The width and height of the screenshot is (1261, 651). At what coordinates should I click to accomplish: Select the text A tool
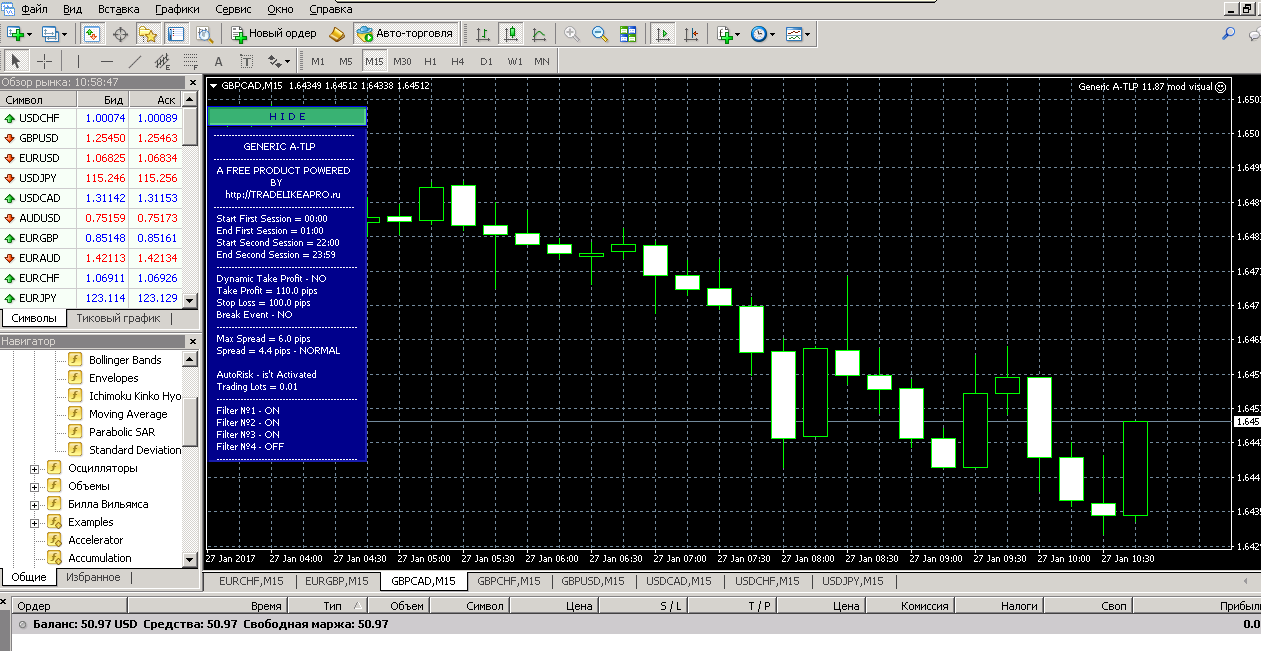coord(218,61)
